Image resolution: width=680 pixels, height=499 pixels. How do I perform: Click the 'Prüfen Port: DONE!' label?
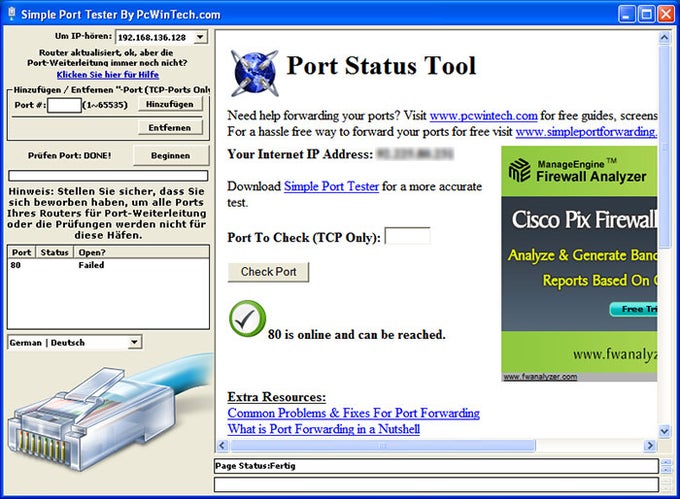click(x=69, y=155)
